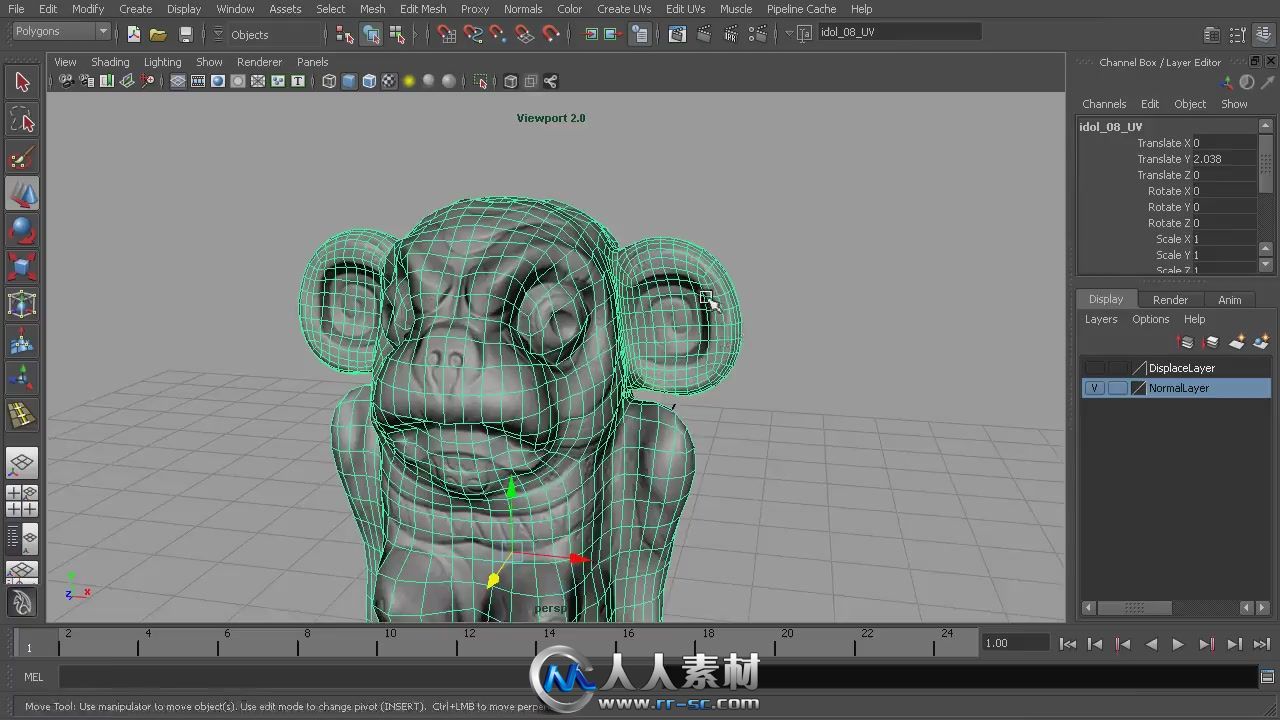Viewport: 1280px width, 720px height.
Task: Go to end of playback range
Action: (x=1262, y=644)
